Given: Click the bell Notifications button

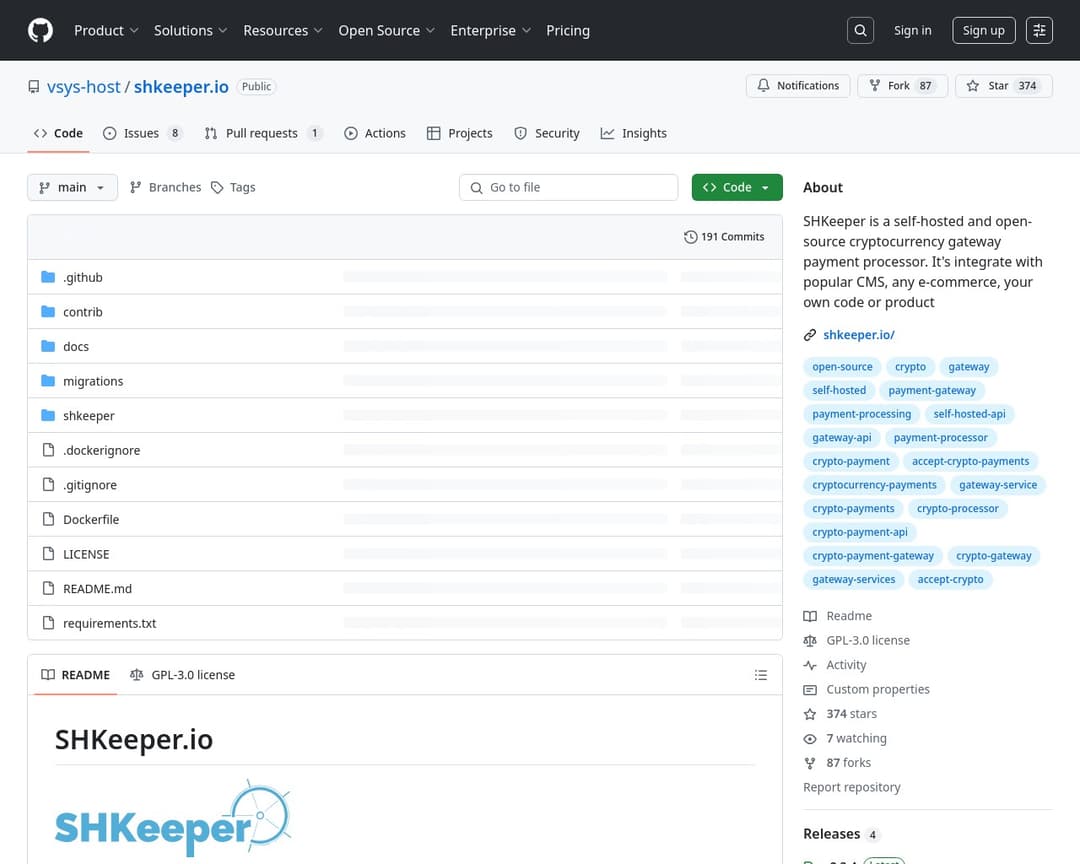Looking at the screenshot, I should [x=798, y=86].
